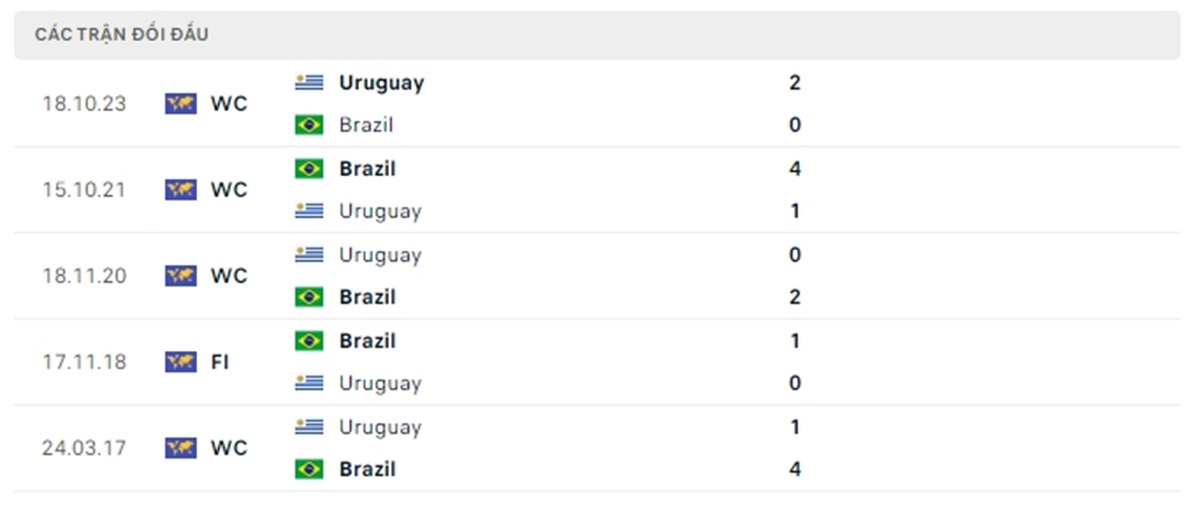1200x506 pixels.
Task: Click world map icon beside 18.10.23
Action: (x=181, y=104)
